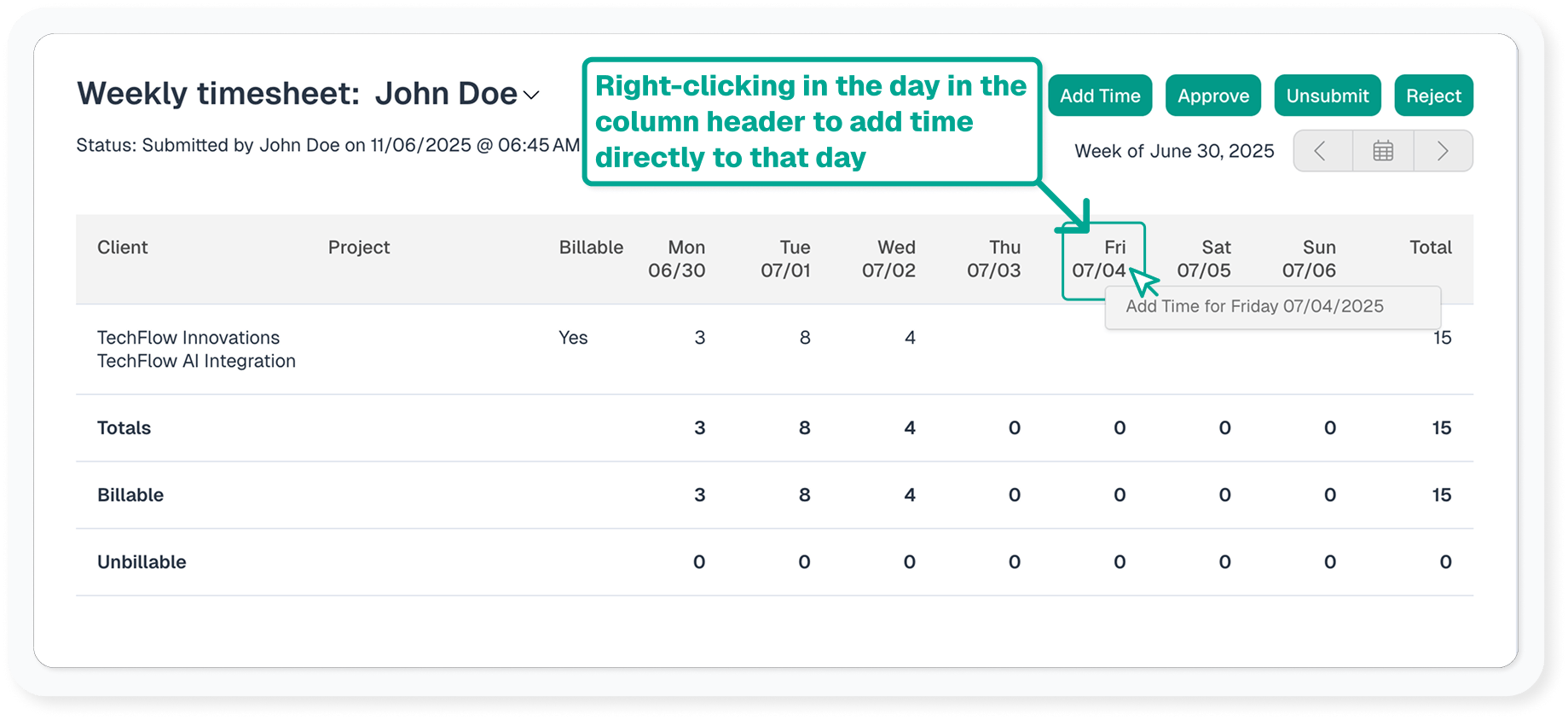Click the Sat 07/05 column header
This screenshot has height=720, width=1568.
[1204, 258]
